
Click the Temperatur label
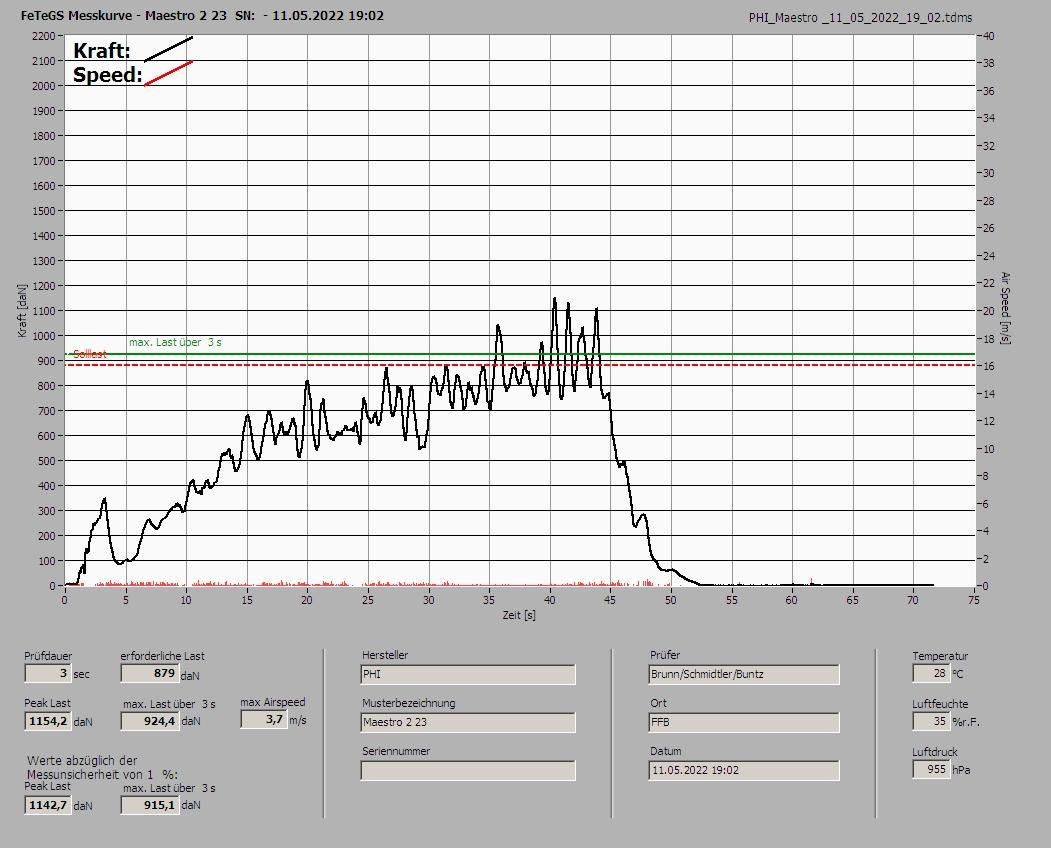click(x=940, y=656)
